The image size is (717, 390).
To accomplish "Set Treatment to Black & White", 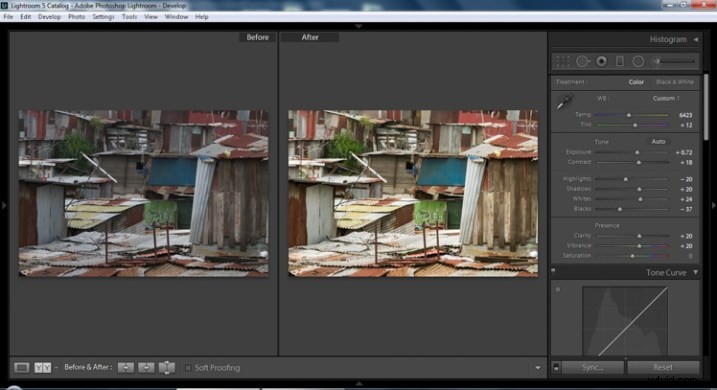I will click(675, 82).
